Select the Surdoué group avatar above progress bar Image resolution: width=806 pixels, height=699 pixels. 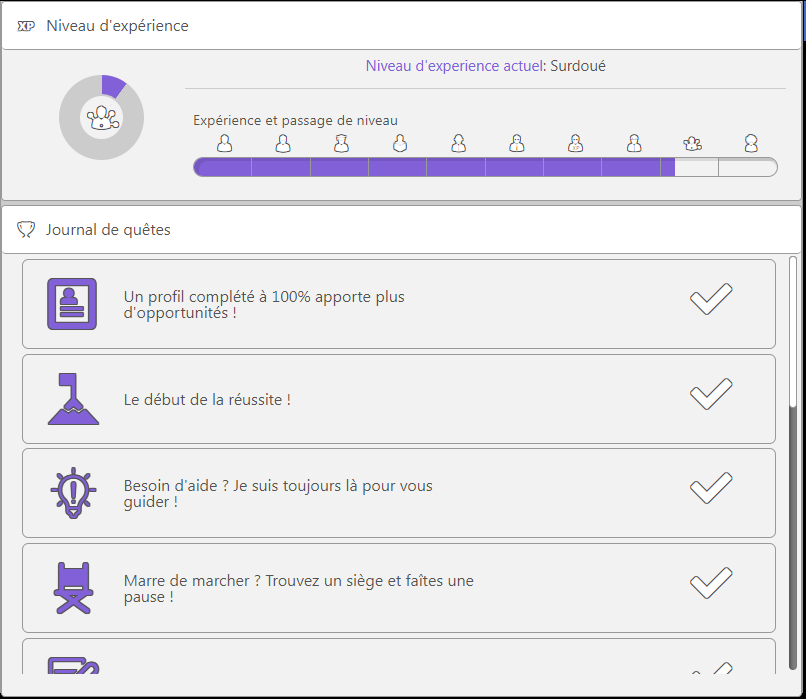[x=692, y=143]
